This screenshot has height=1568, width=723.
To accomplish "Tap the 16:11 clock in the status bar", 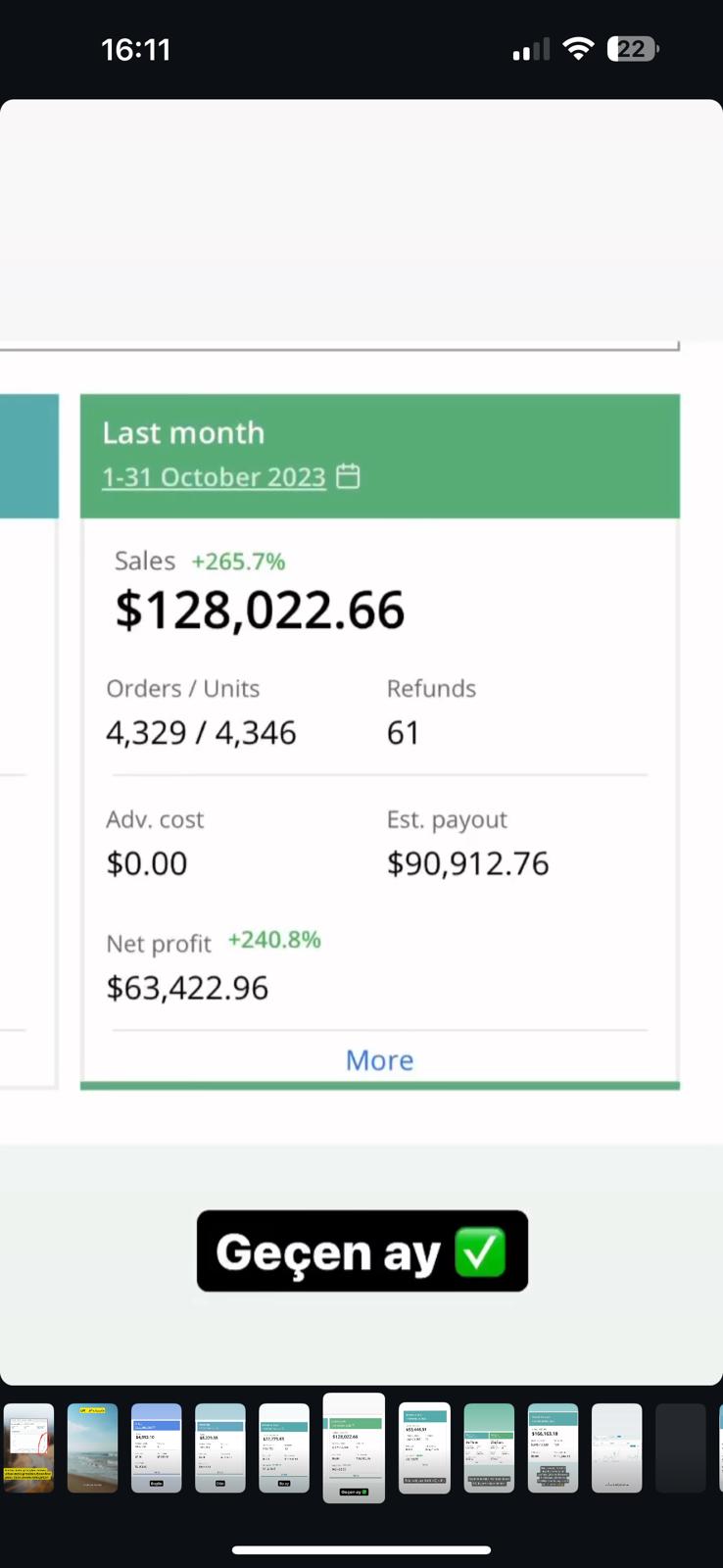I will [x=136, y=49].
